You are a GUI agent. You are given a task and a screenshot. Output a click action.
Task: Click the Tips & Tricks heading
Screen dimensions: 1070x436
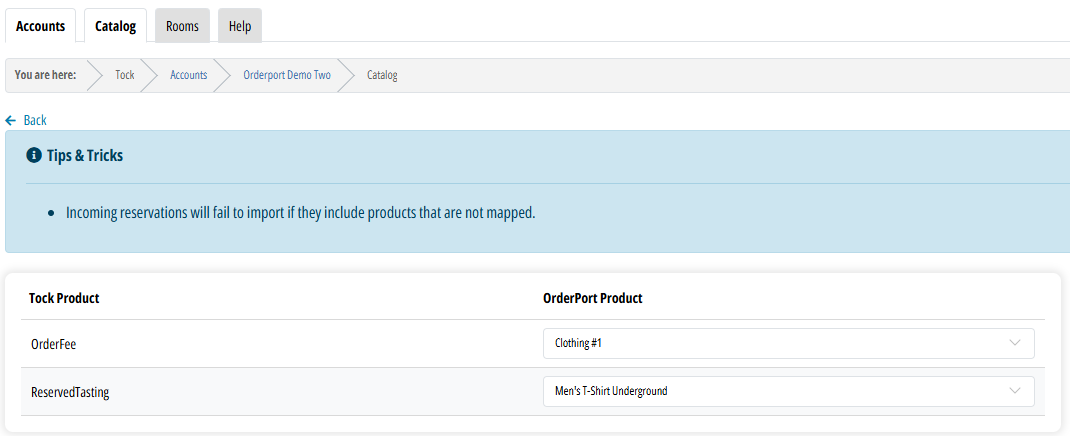click(x=85, y=156)
